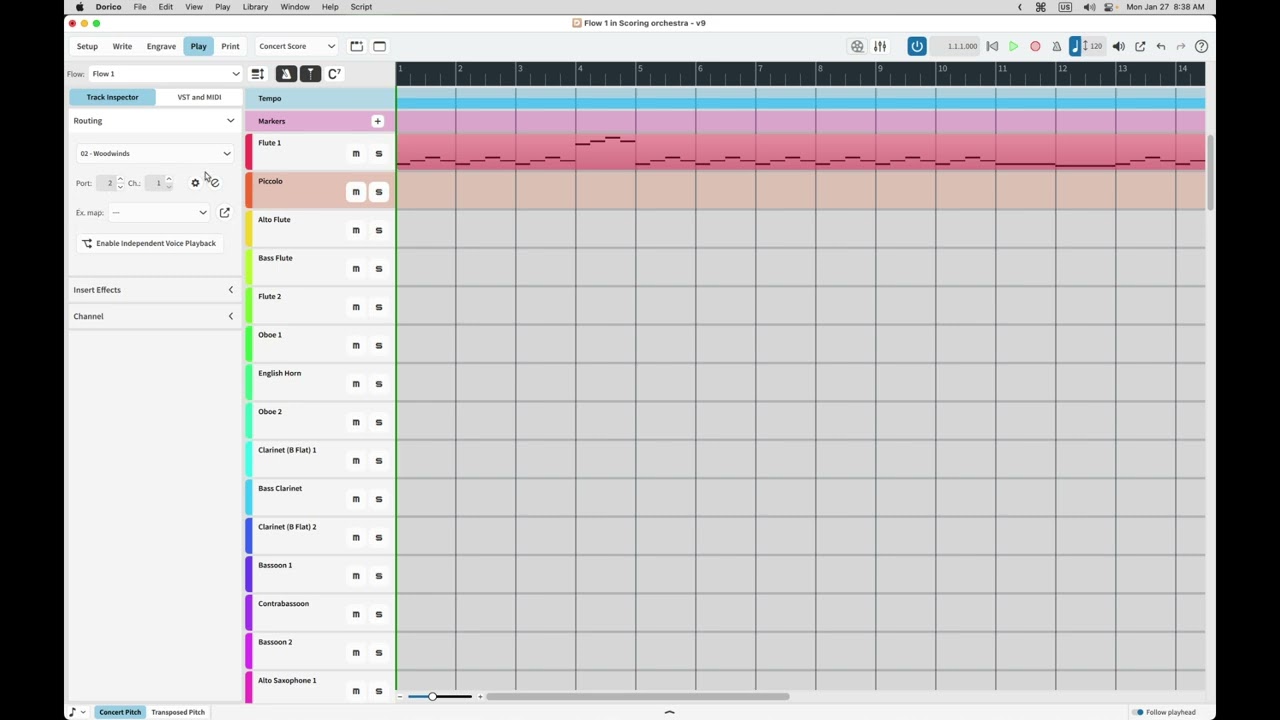Click the track height adjust icon
Screen dimensions: 1280x720
click(x=258, y=74)
